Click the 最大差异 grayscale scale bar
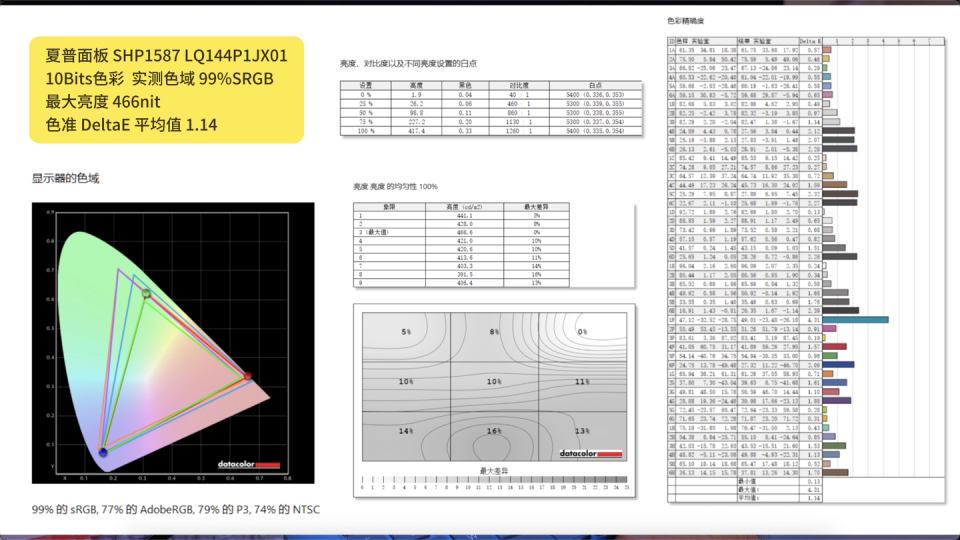This screenshot has height=540, width=960. 495,480
